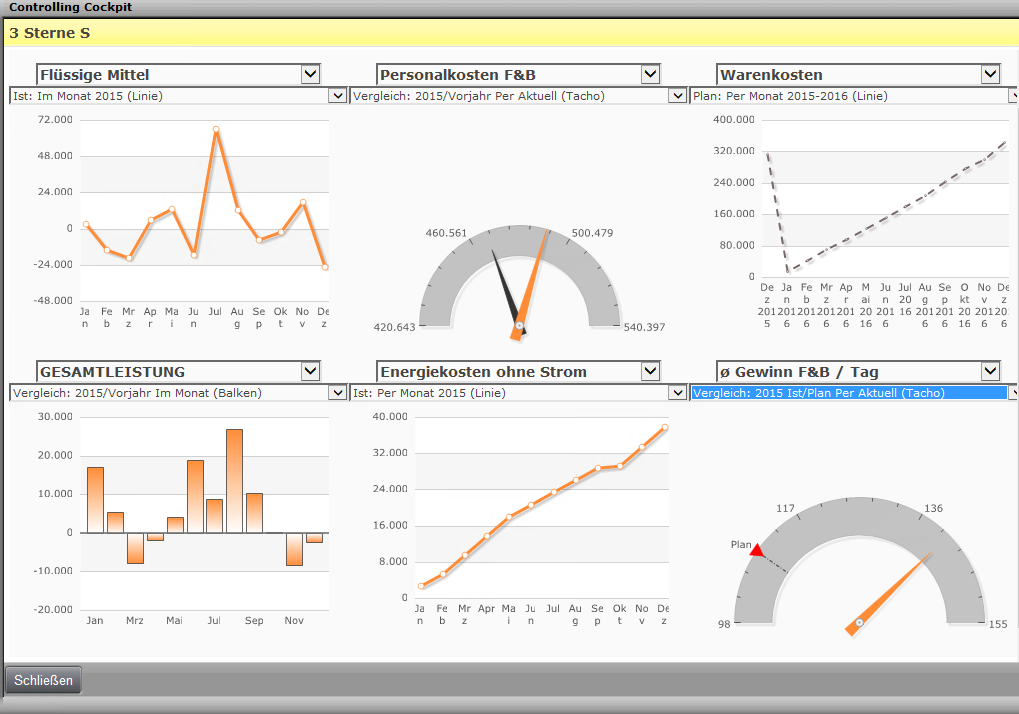Image resolution: width=1019 pixels, height=714 pixels.
Task: Expand the "Vergleich: 2015/Vorjahr Im Monat (Balken)" selector
Action: tap(337, 392)
